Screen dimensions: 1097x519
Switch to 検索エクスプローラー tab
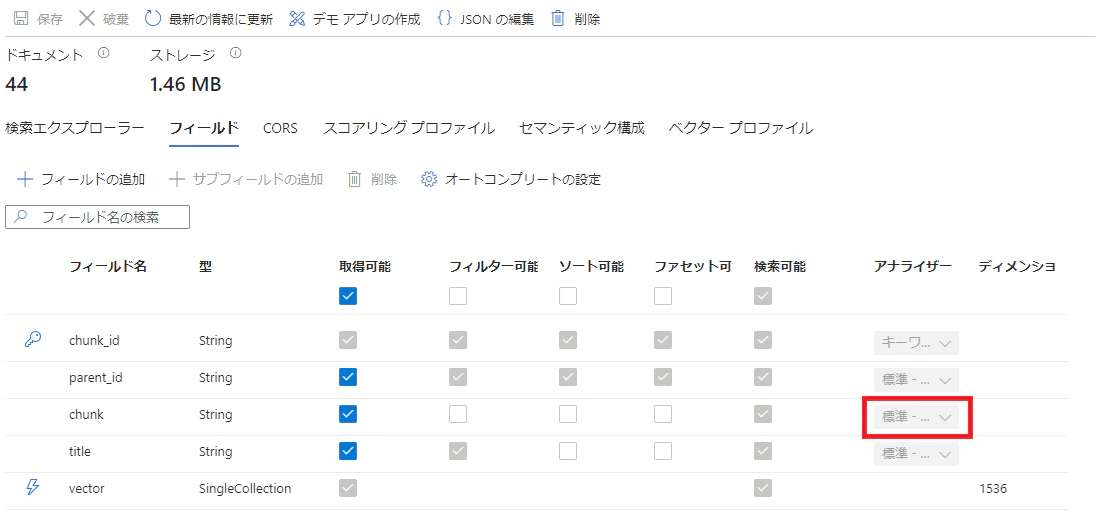74,128
